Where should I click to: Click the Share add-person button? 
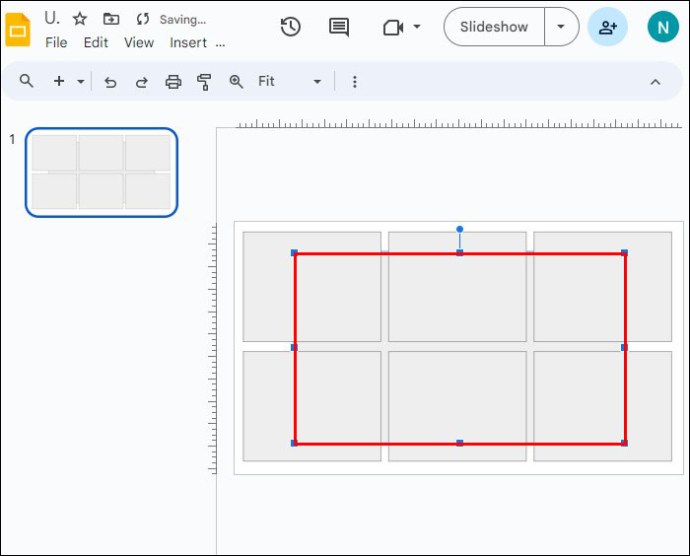(608, 27)
